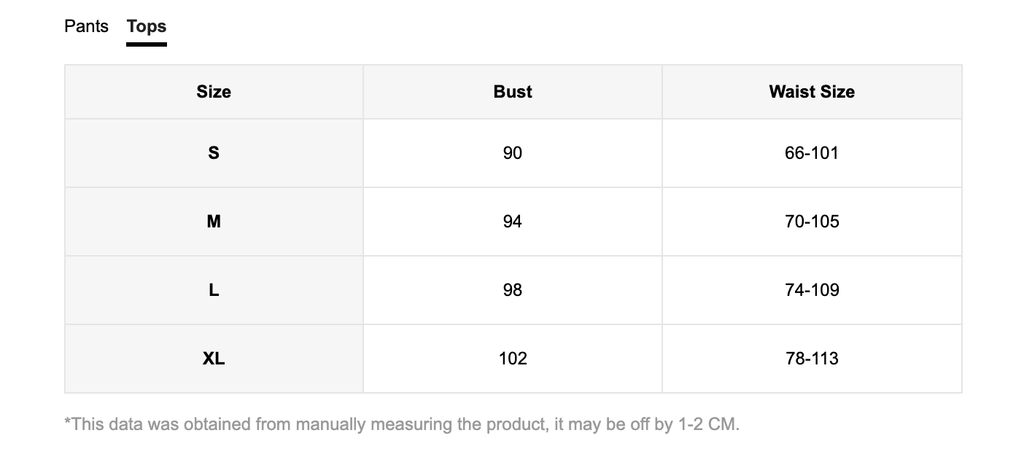Click the bust value 102

512,358
